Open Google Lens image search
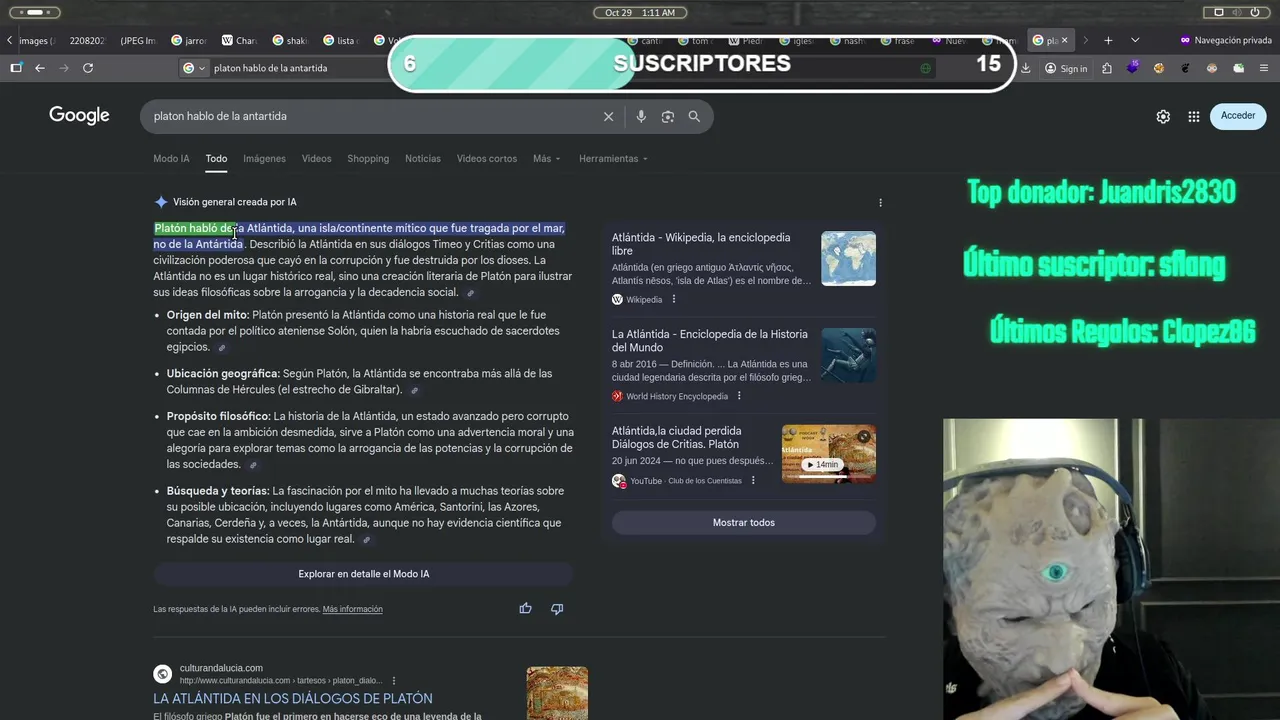 point(668,116)
